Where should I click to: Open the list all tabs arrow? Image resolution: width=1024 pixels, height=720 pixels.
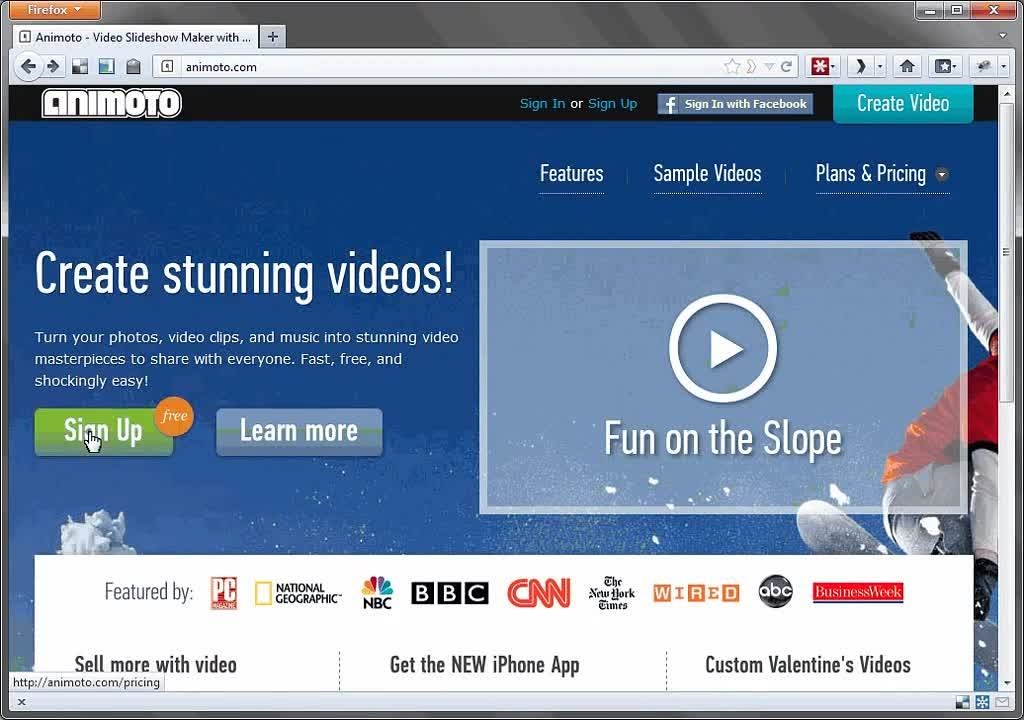click(x=1003, y=36)
